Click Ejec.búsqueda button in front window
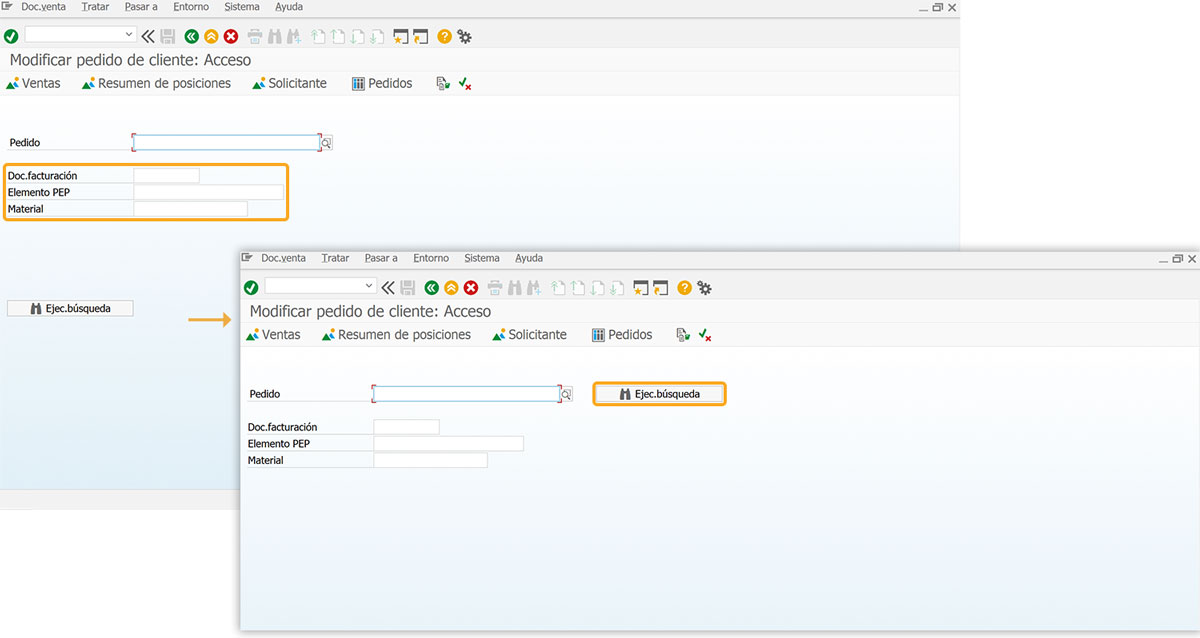 pos(660,394)
